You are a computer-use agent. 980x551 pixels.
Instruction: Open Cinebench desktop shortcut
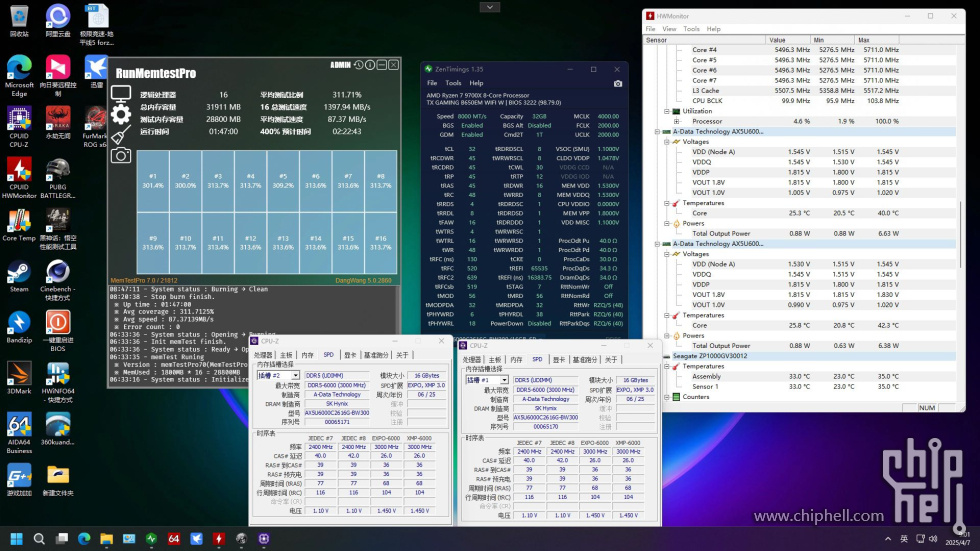coord(58,280)
